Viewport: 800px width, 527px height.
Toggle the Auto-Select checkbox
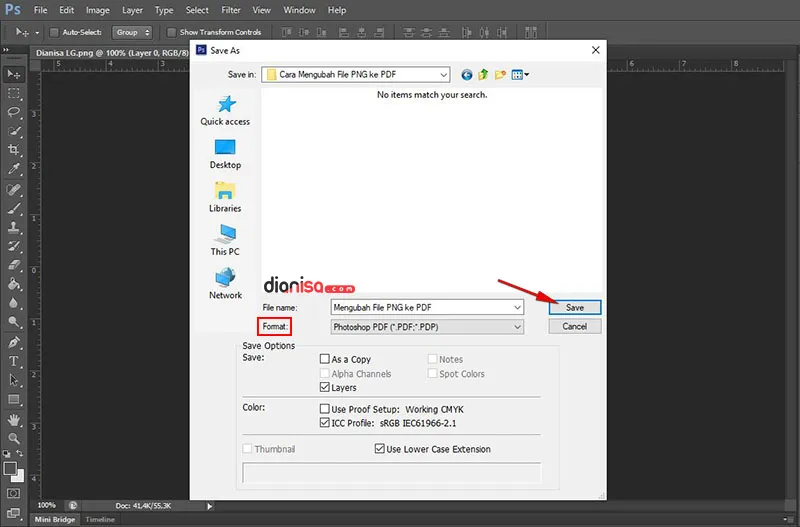[54, 32]
